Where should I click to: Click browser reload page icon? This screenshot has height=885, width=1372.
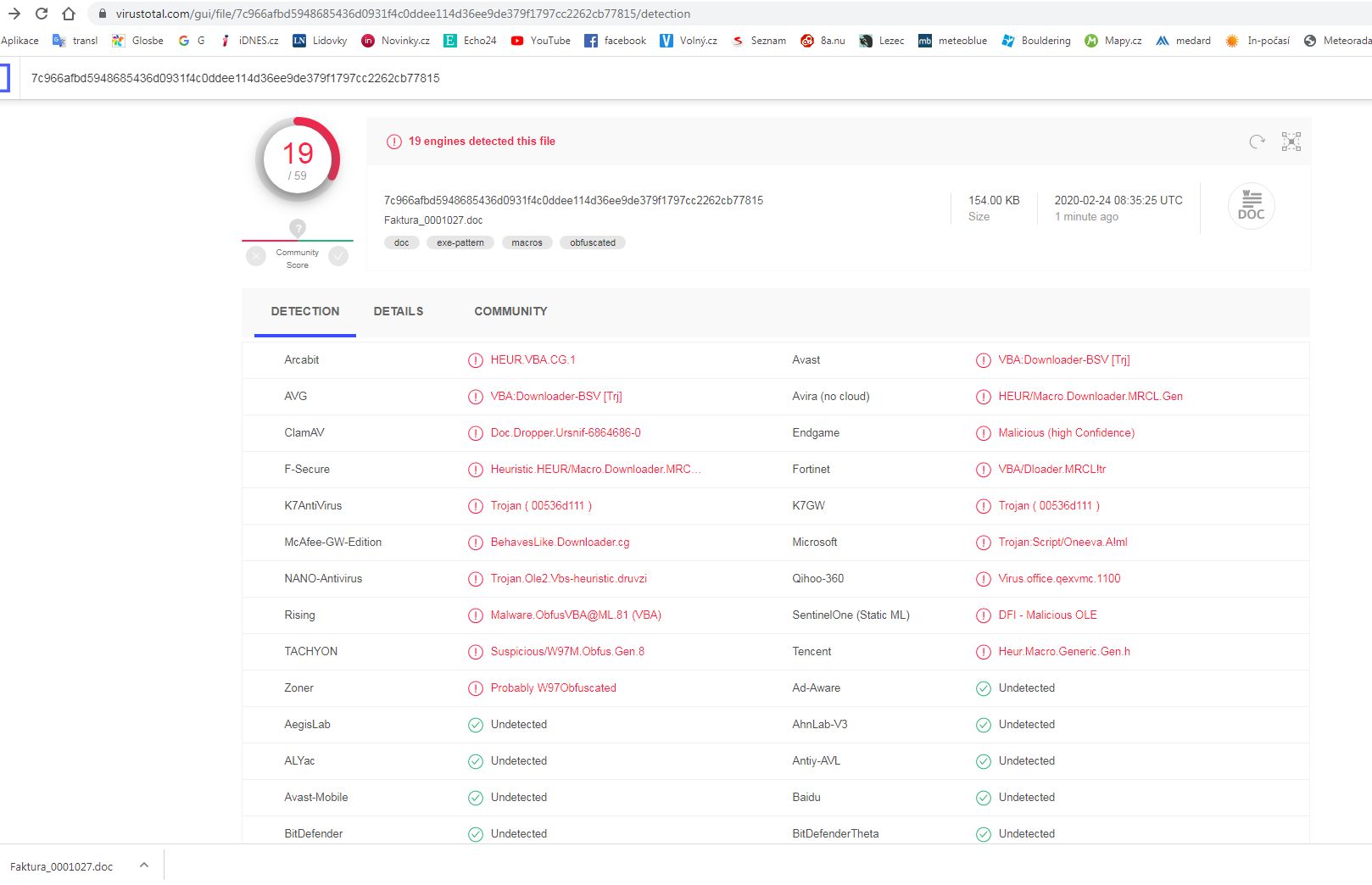tap(42, 14)
